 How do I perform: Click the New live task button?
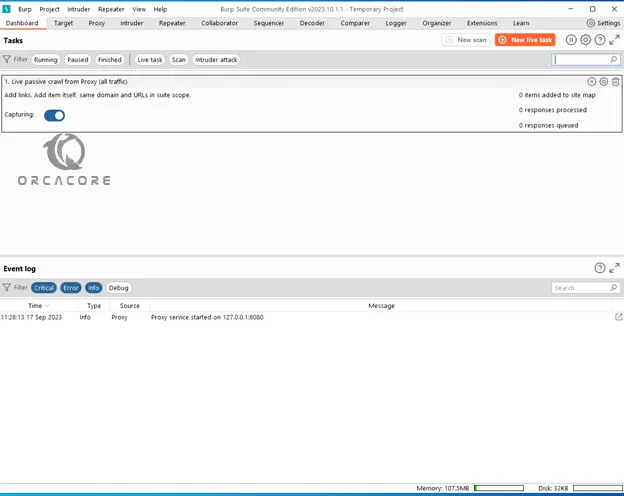click(525, 40)
